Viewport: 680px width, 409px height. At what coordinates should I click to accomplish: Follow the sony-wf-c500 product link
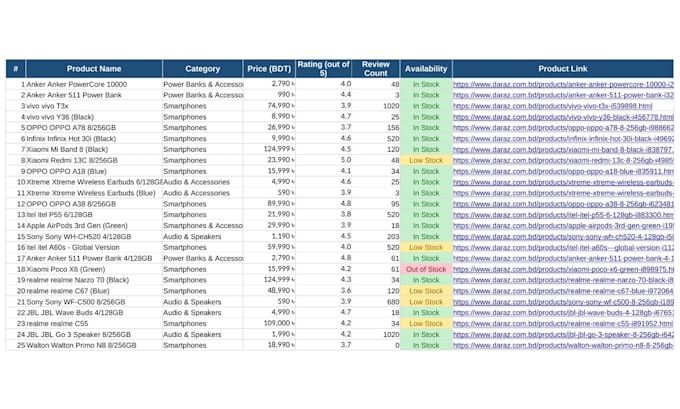point(563,302)
